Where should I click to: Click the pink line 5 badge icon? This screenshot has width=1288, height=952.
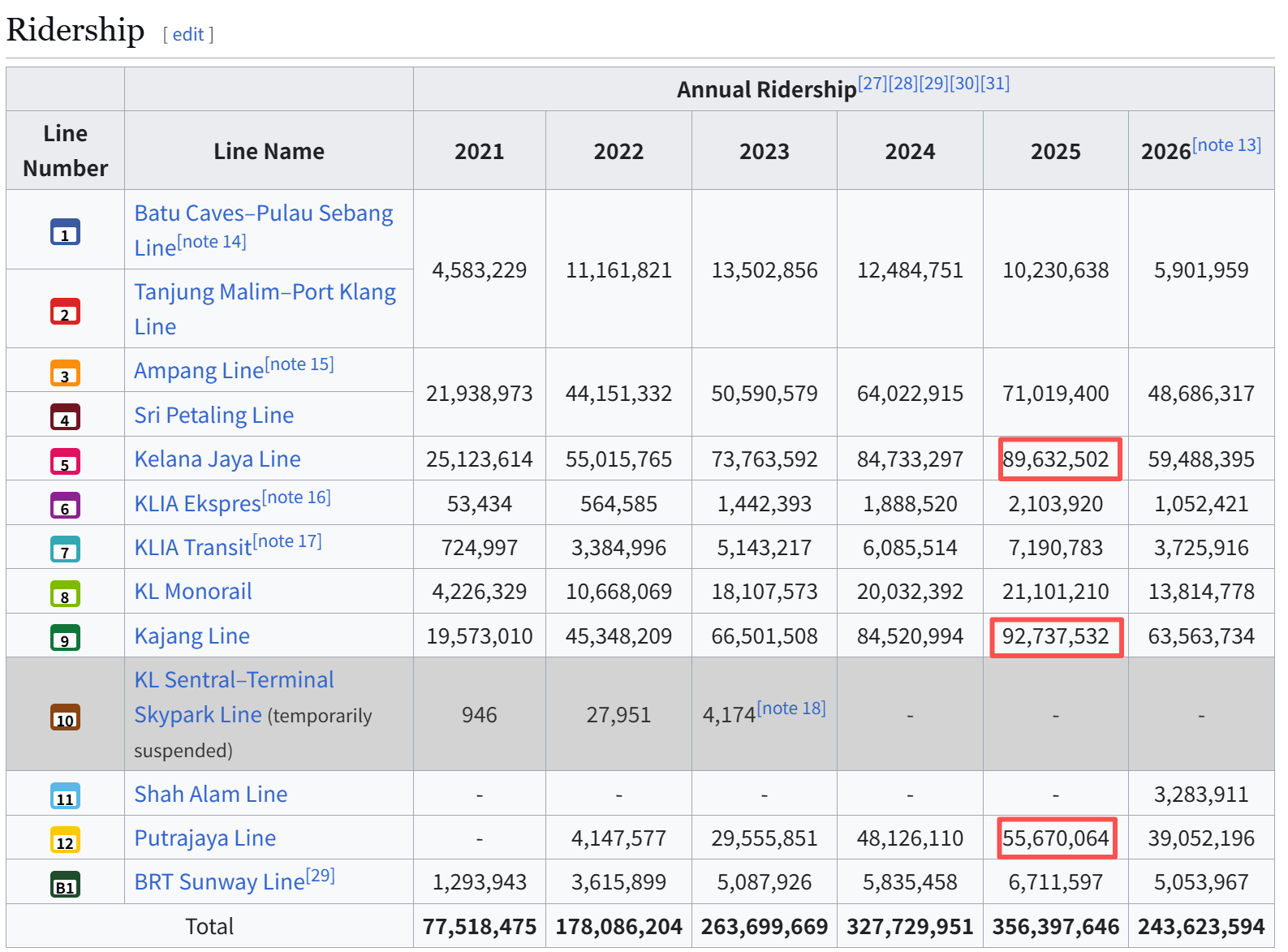65,461
